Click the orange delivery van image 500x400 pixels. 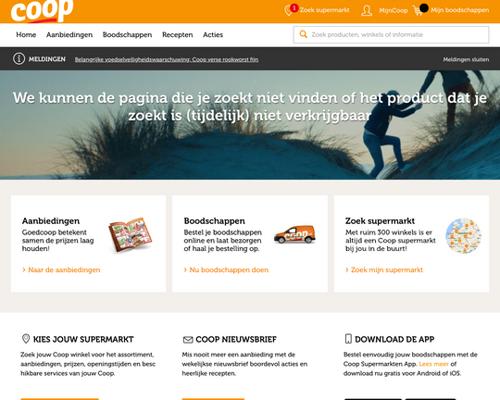(295, 234)
